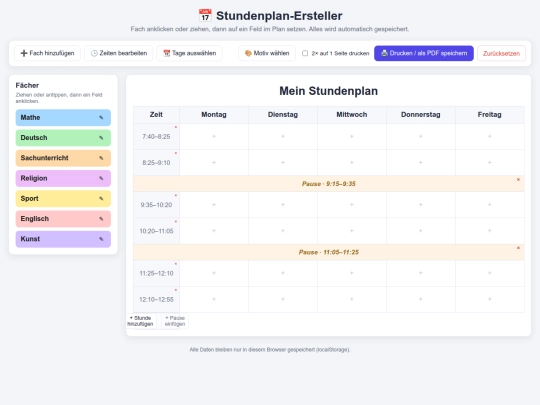Add a subject to Donnerstag 8:25–9:10 cell

click(x=420, y=163)
